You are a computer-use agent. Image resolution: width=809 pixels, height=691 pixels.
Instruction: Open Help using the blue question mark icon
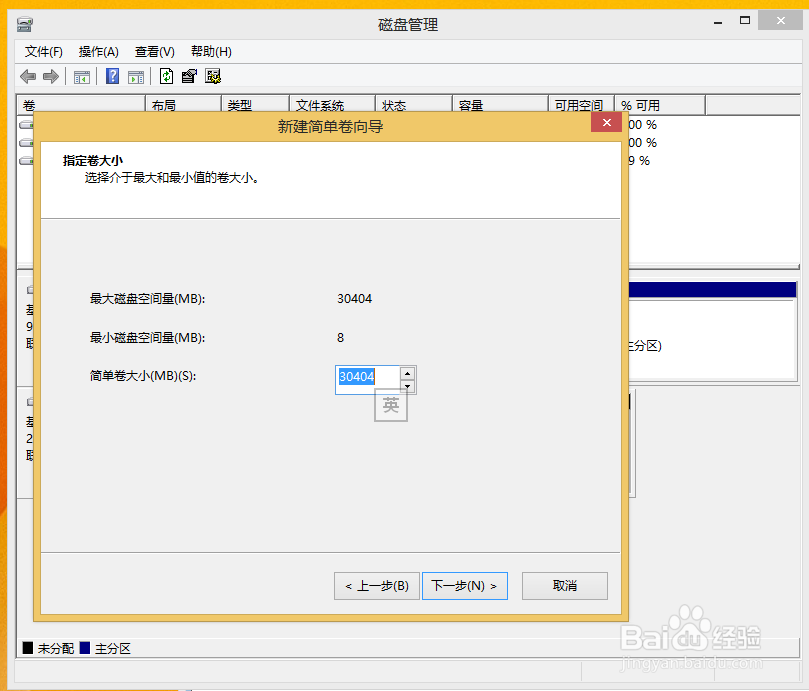(x=112, y=76)
